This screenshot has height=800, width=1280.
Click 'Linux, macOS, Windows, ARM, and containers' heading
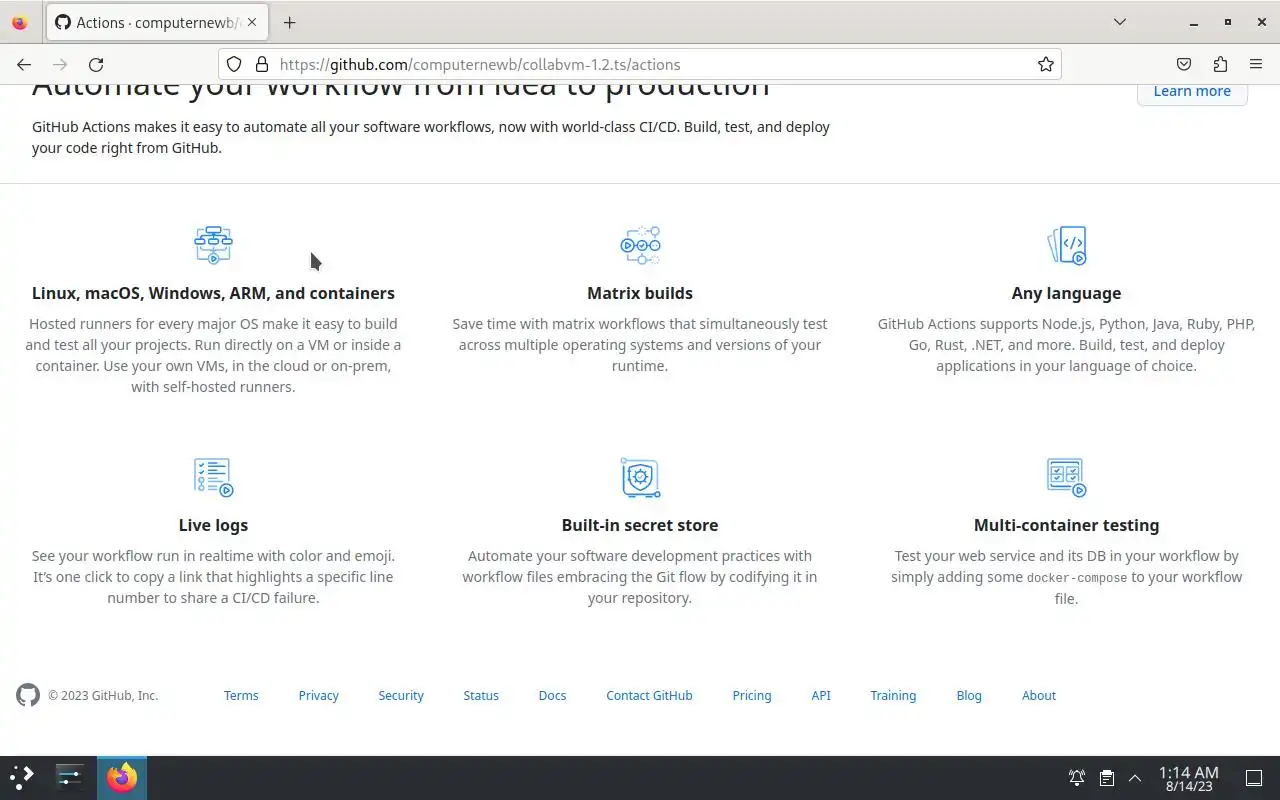click(213, 293)
